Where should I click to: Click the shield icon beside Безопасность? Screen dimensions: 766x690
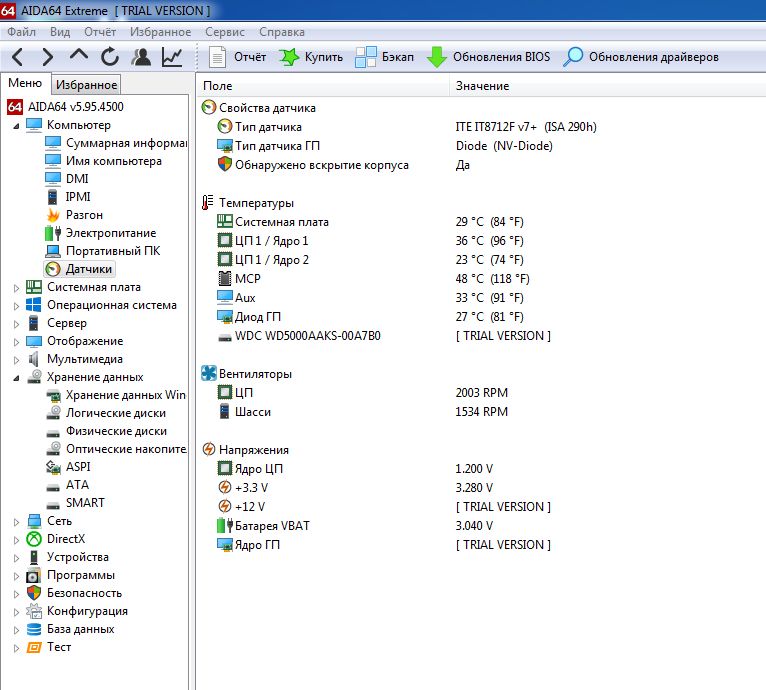(34, 593)
